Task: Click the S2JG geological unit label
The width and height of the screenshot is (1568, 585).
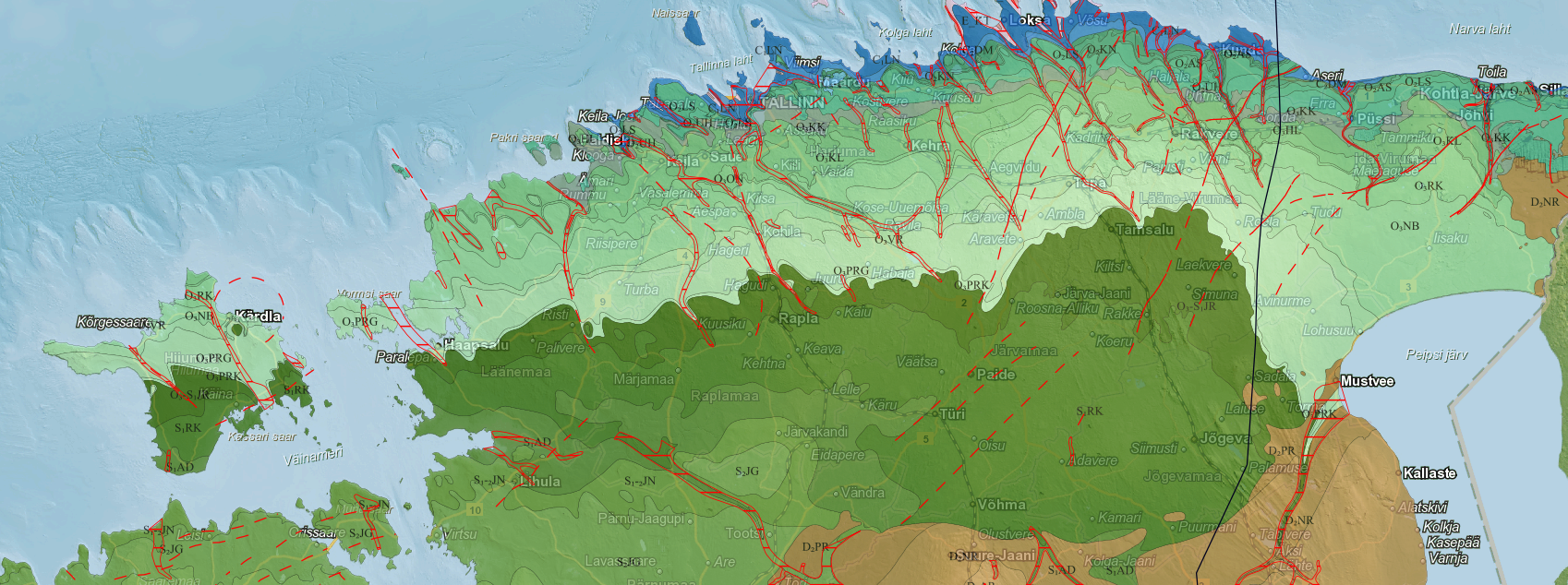Action: pyautogui.click(x=747, y=472)
